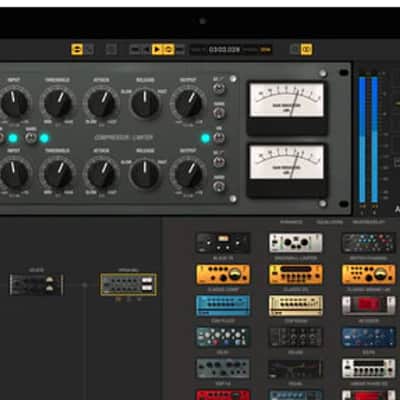Click the upper channel Attack knob

(101, 103)
